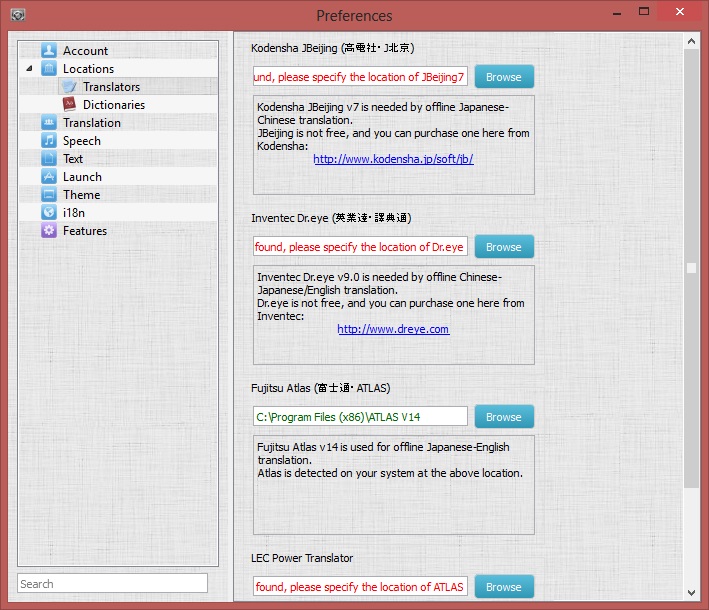Click the Inventec Dr.eye section heading

[331, 218]
